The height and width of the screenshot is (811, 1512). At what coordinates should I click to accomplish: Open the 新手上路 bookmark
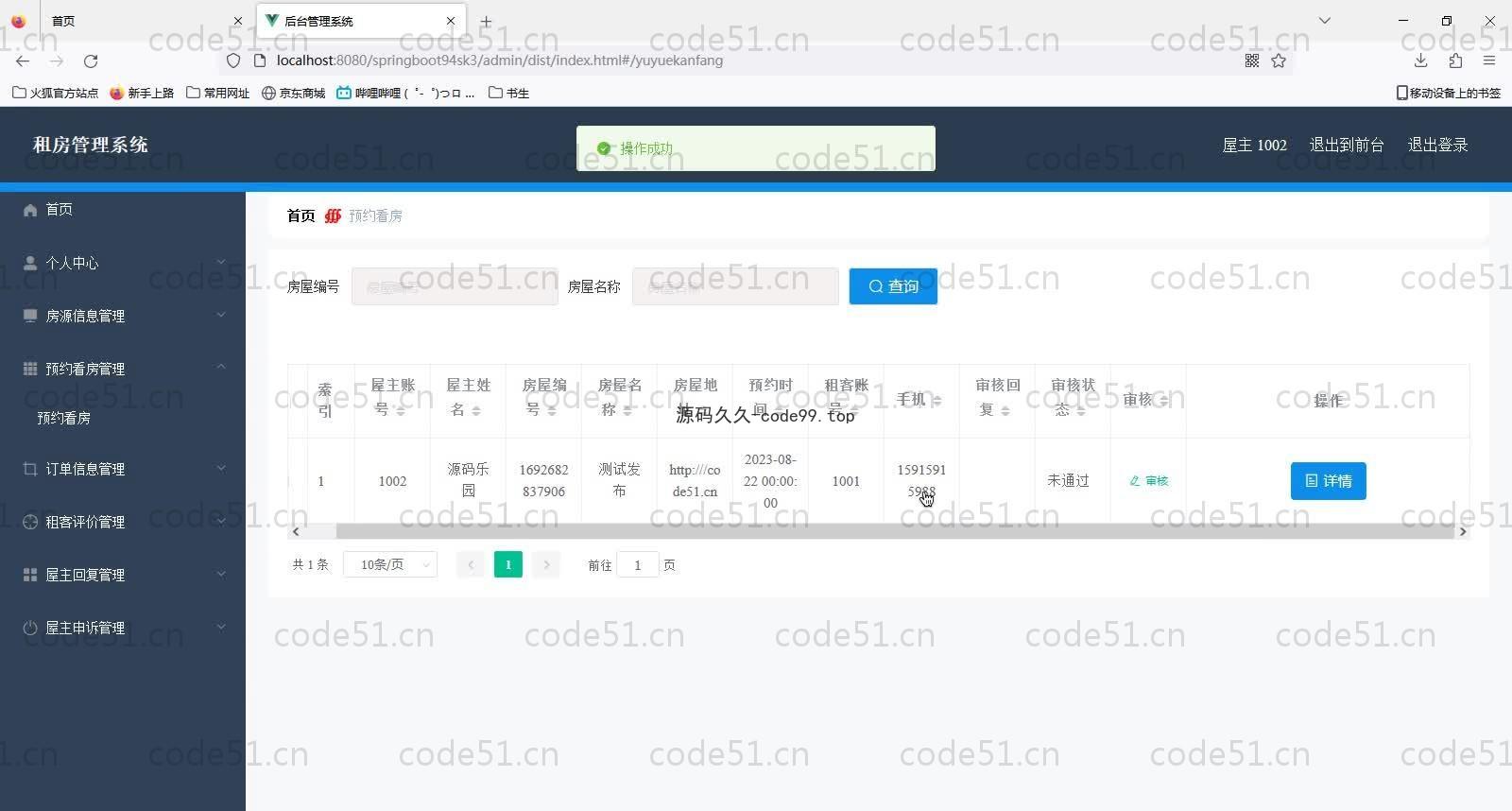(x=142, y=93)
